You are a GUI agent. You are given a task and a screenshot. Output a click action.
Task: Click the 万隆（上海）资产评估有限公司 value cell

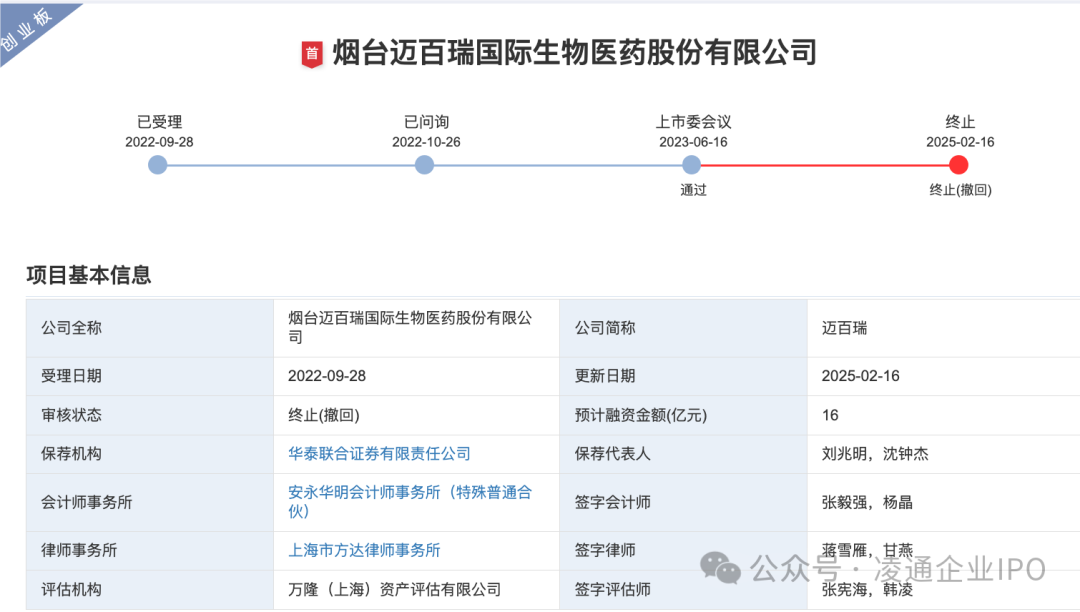[x=416, y=589]
